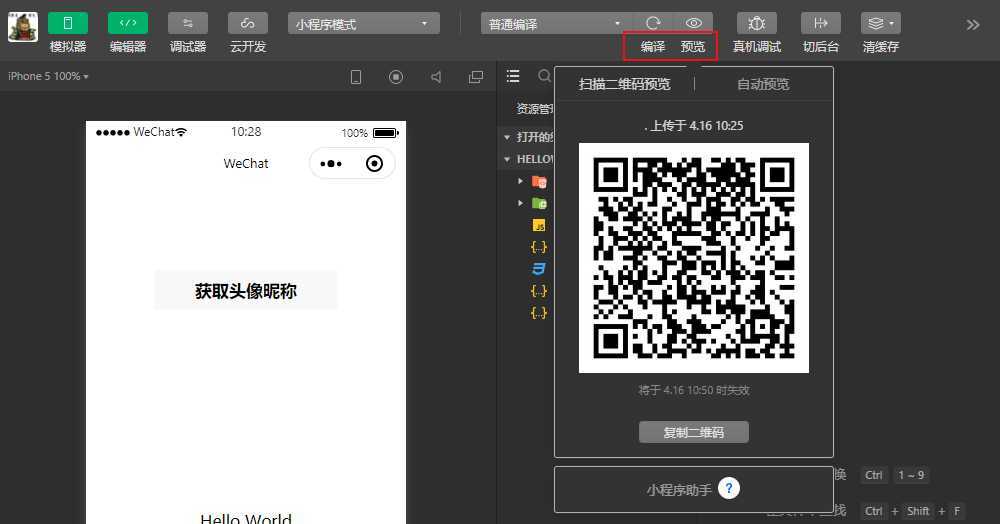
Task: Click the 复制二维码 button
Action: [694, 432]
